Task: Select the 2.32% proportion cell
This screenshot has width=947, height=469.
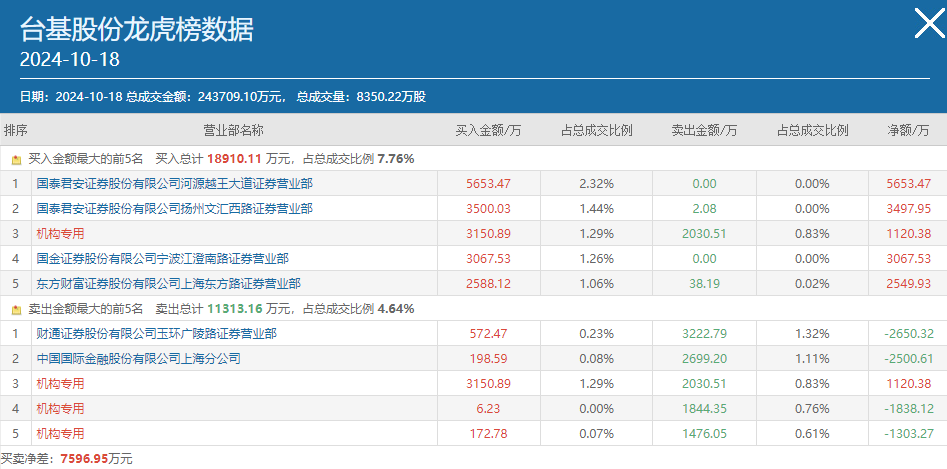Action: tap(596, 183)
